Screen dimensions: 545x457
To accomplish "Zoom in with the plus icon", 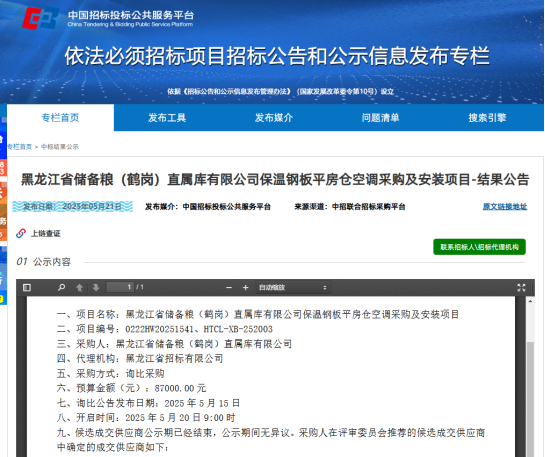I will [x=245, y=287].
